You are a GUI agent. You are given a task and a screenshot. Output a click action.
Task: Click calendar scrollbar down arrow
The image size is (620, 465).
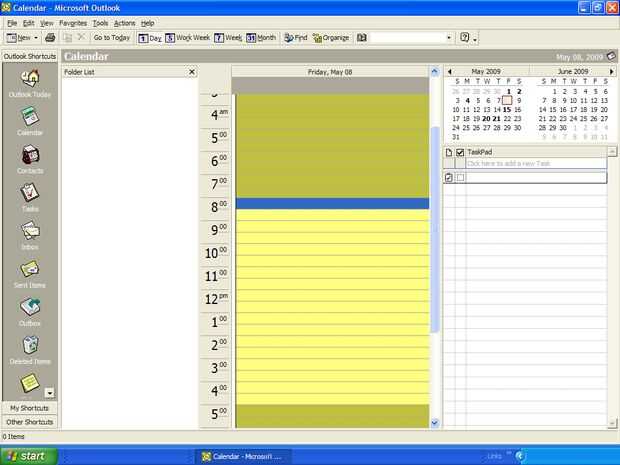[x=435, y=423]
